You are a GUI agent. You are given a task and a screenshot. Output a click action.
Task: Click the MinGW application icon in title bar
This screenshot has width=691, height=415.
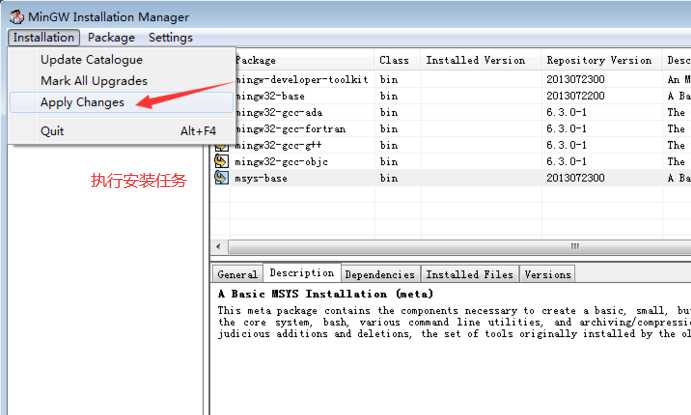click(16, 17)
